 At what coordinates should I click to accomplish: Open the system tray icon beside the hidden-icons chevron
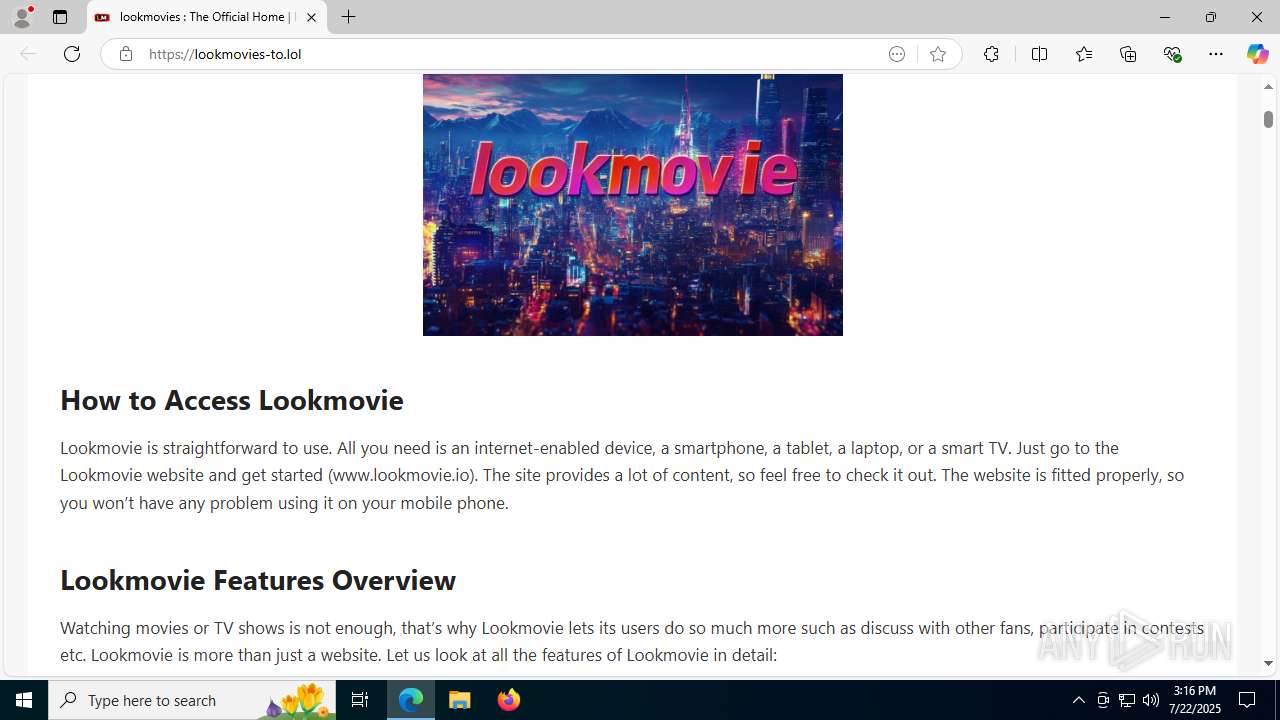point(1103,700)
